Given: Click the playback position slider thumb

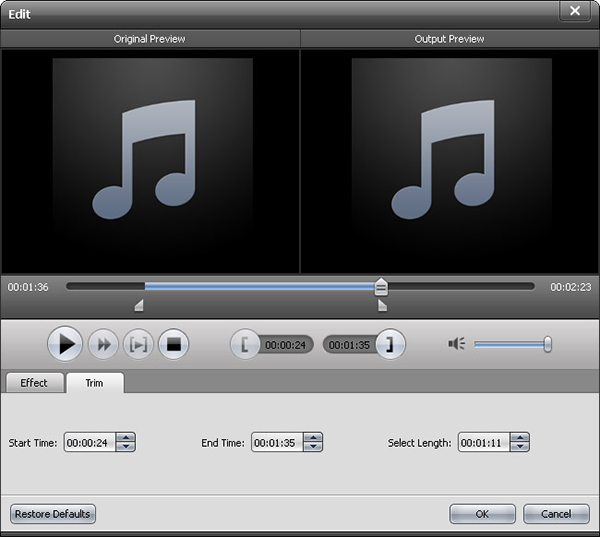Looking at the screenshot, I should pos(381,287).
